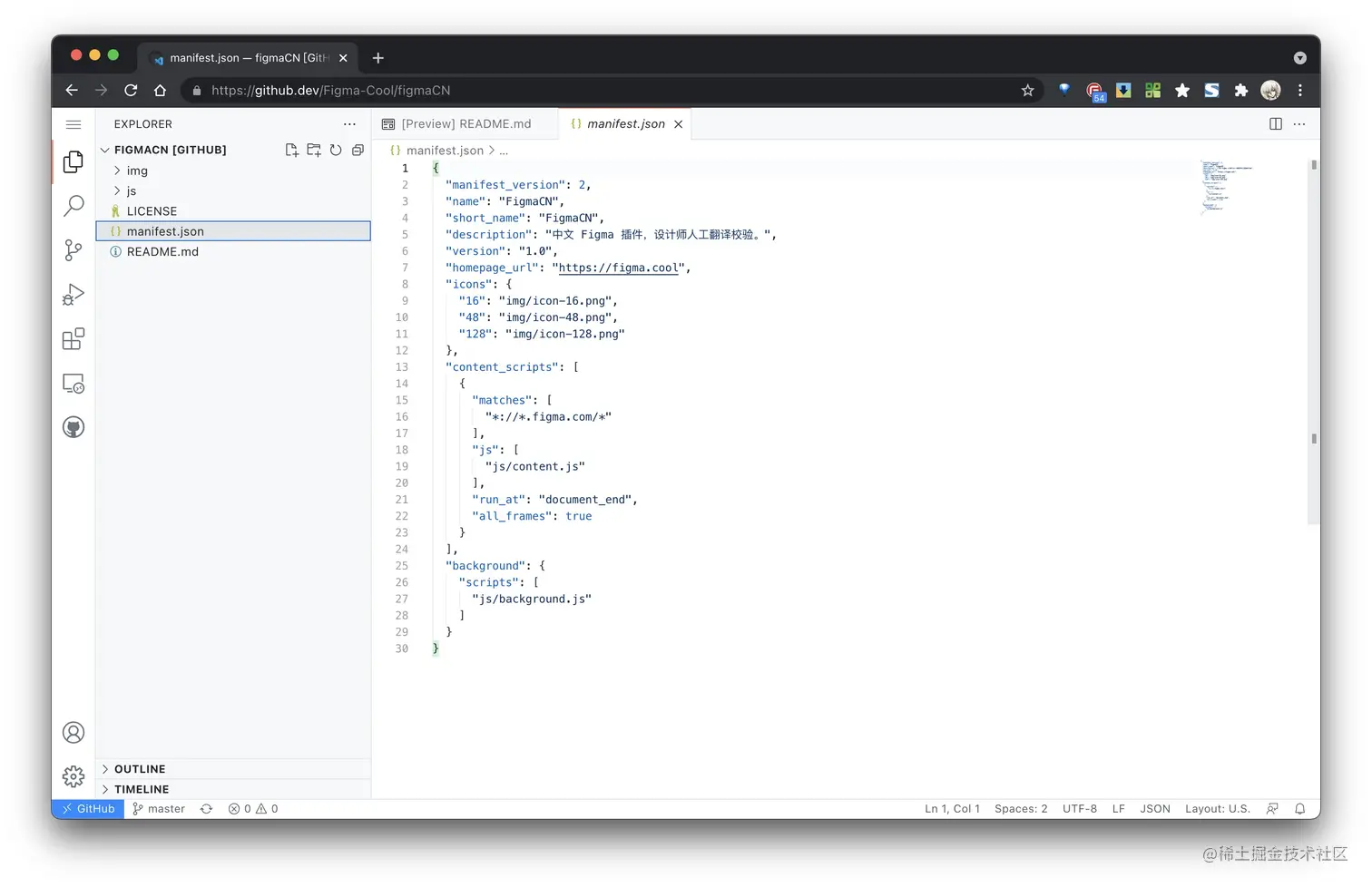Click the feedback icon in the status bar
Image resolution: width=1372 pixels, height=887 pixels.
1272,809
